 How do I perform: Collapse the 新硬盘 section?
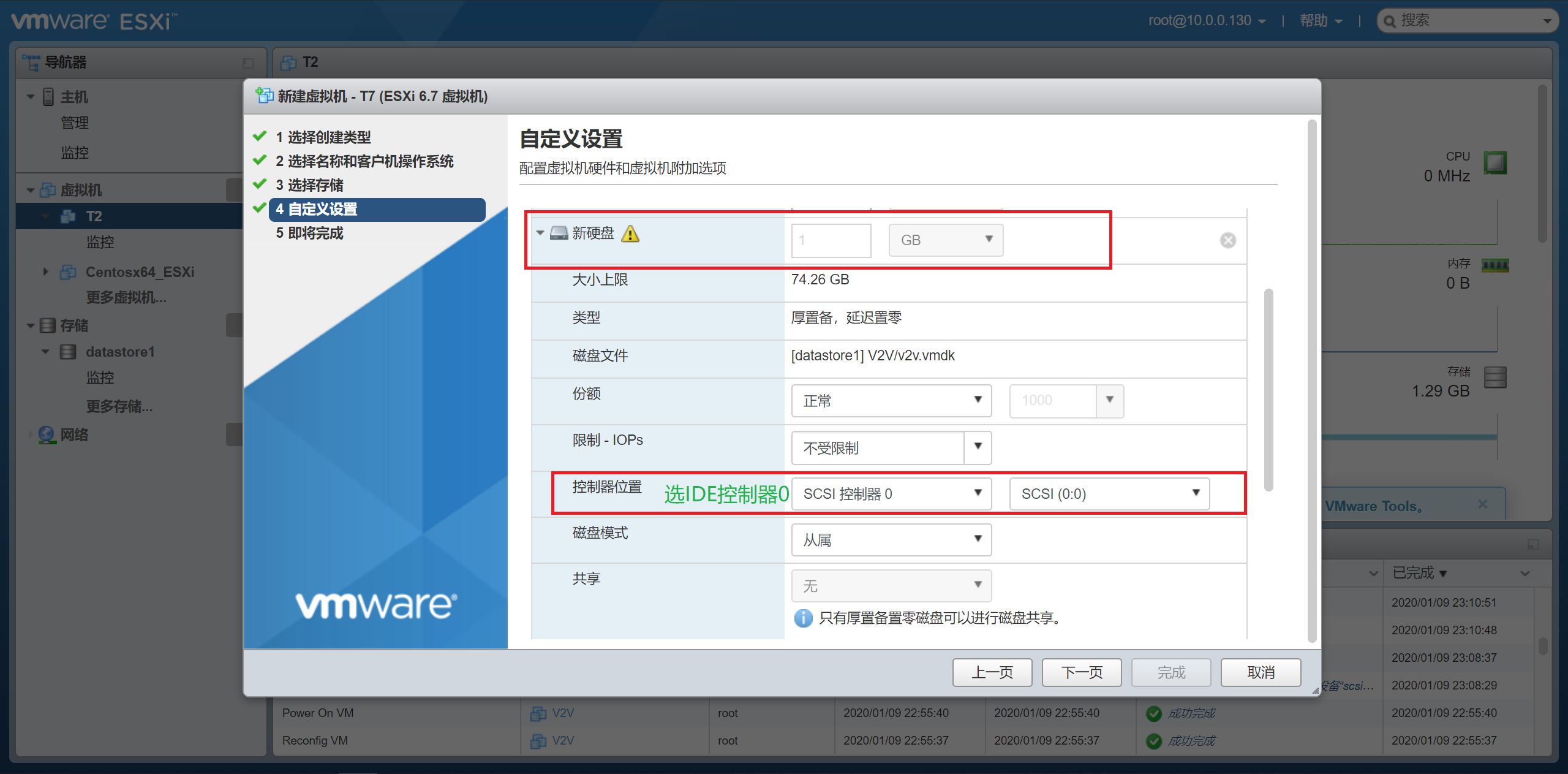coord(540,233)
